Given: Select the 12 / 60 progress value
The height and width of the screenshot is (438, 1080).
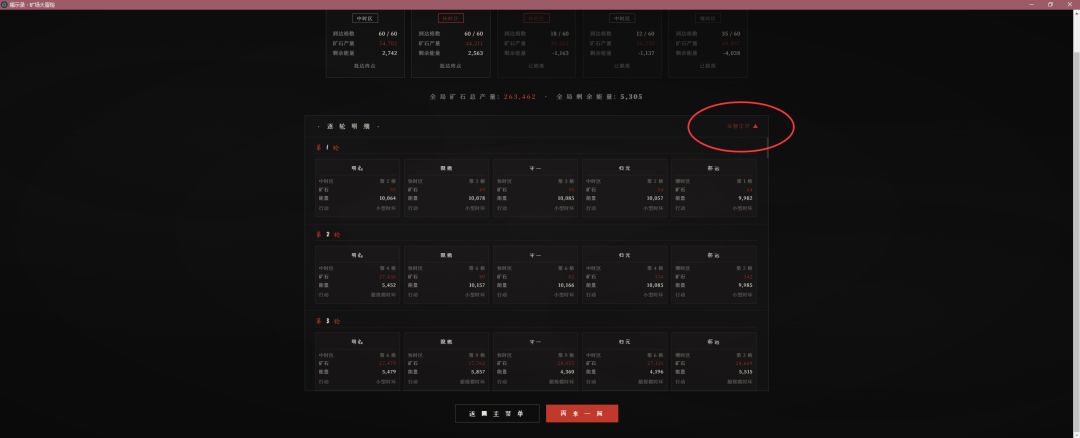Looking at the screenshot, I should [x=645, y=33].
